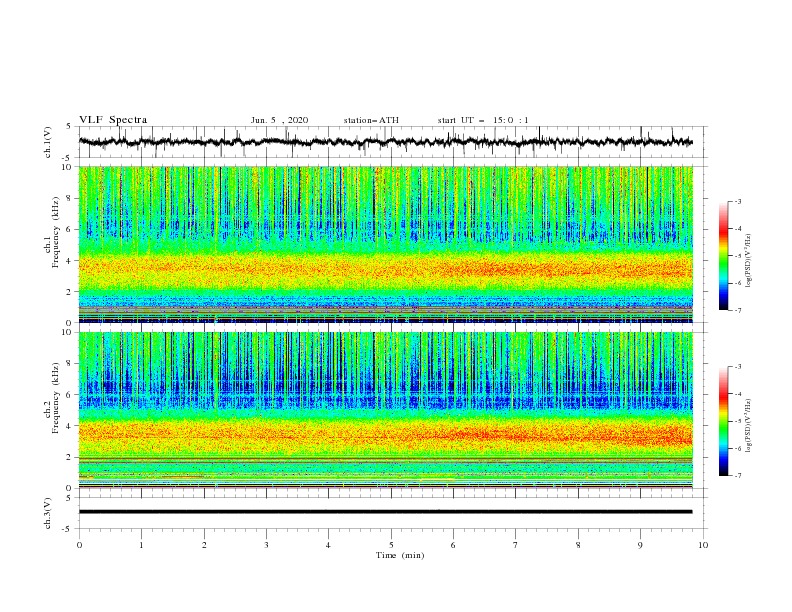Click the time axis tick label "9"
The image size is (792, 612).
(640, 545)
